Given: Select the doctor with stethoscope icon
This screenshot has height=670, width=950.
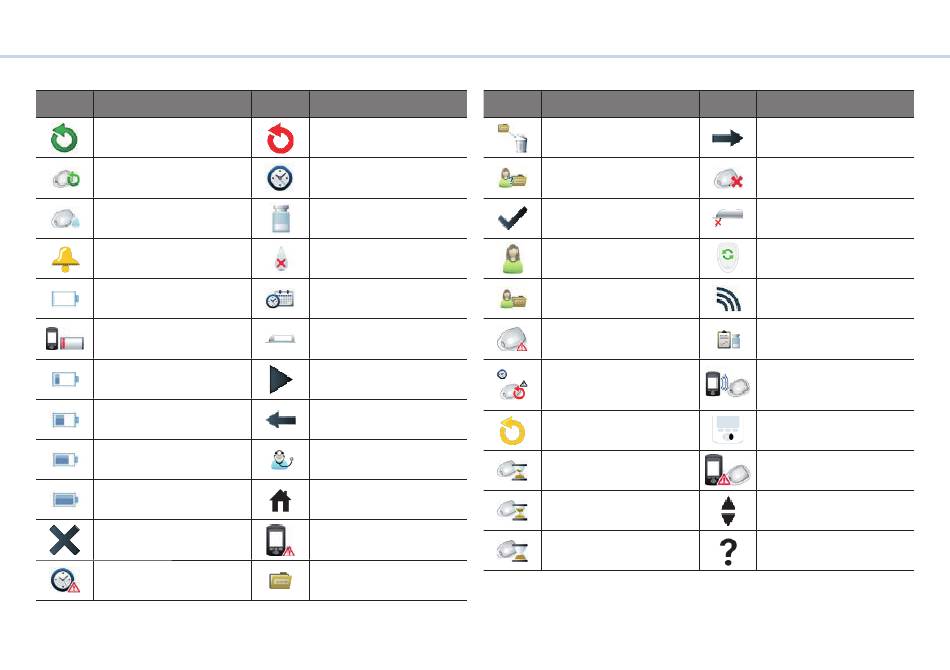Looking at the screenshot, I should (282, 460).
